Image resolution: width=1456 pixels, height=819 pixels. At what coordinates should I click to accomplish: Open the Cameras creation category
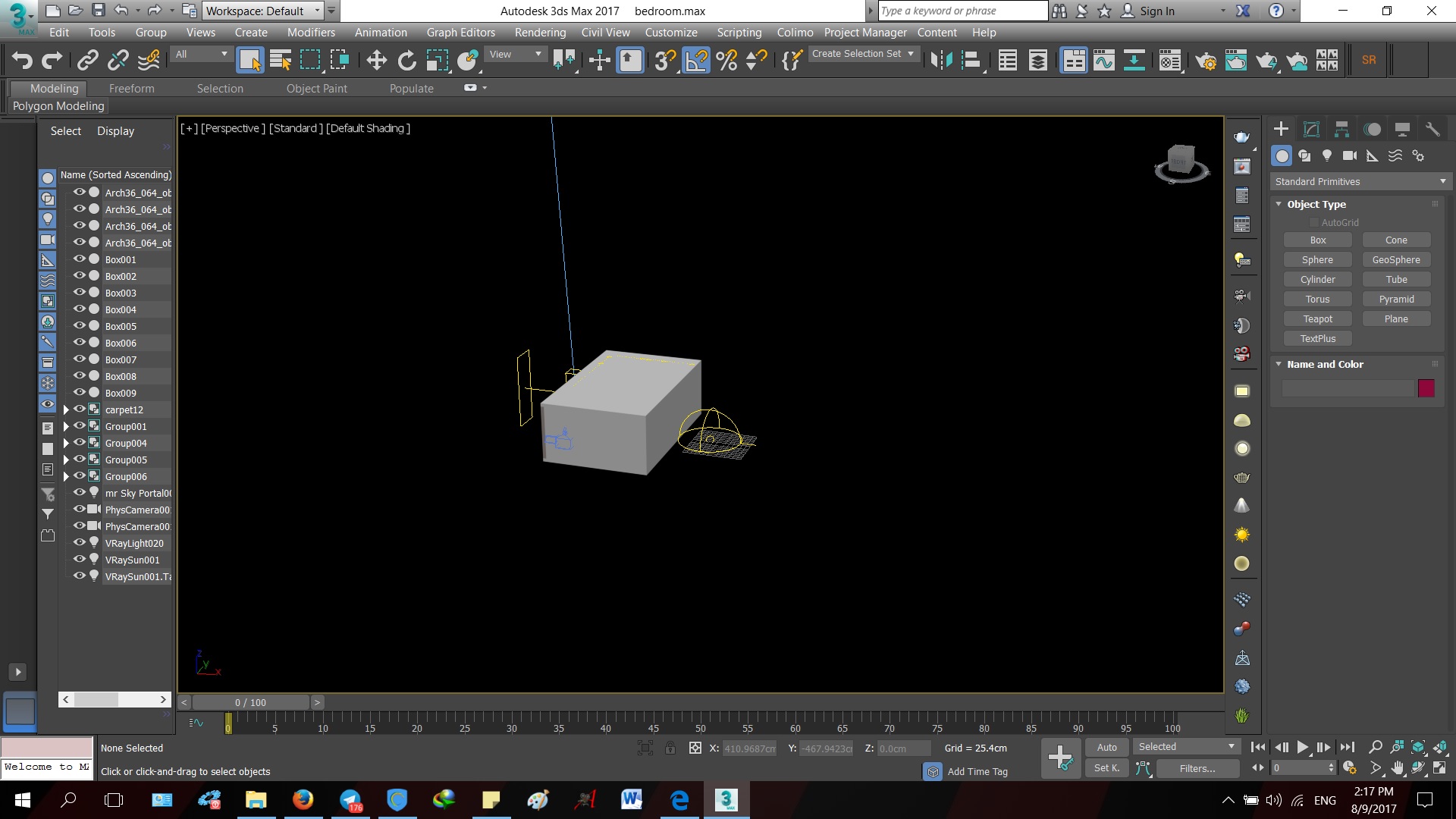[1350, 155]
